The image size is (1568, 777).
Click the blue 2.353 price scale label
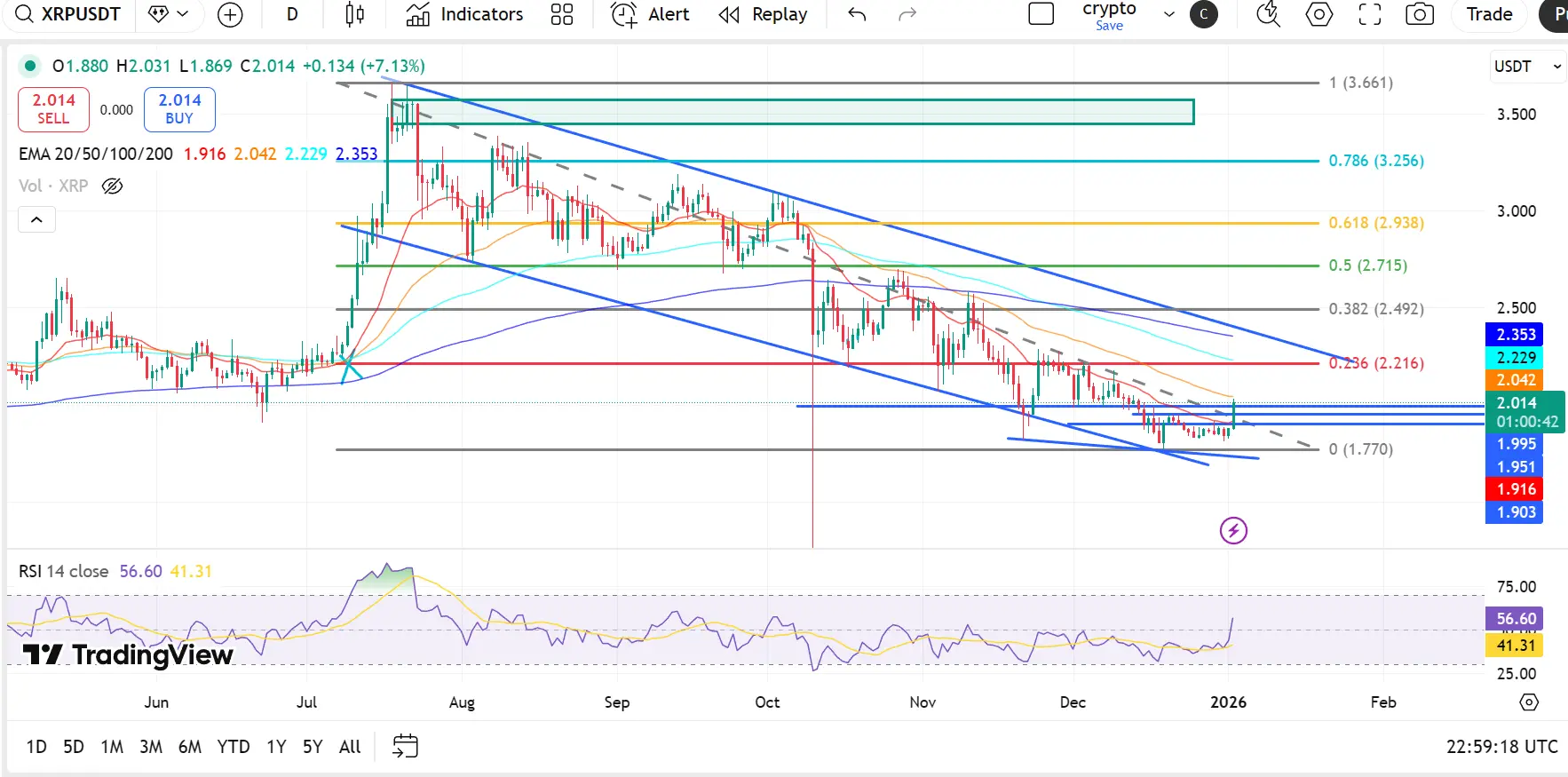tap(1515, 335)
